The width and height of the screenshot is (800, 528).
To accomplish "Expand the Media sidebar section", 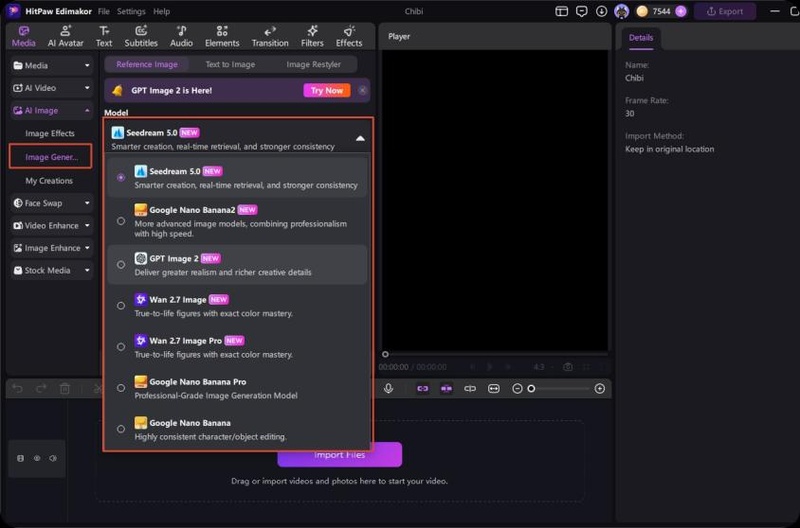I will (x=87, y=65).
